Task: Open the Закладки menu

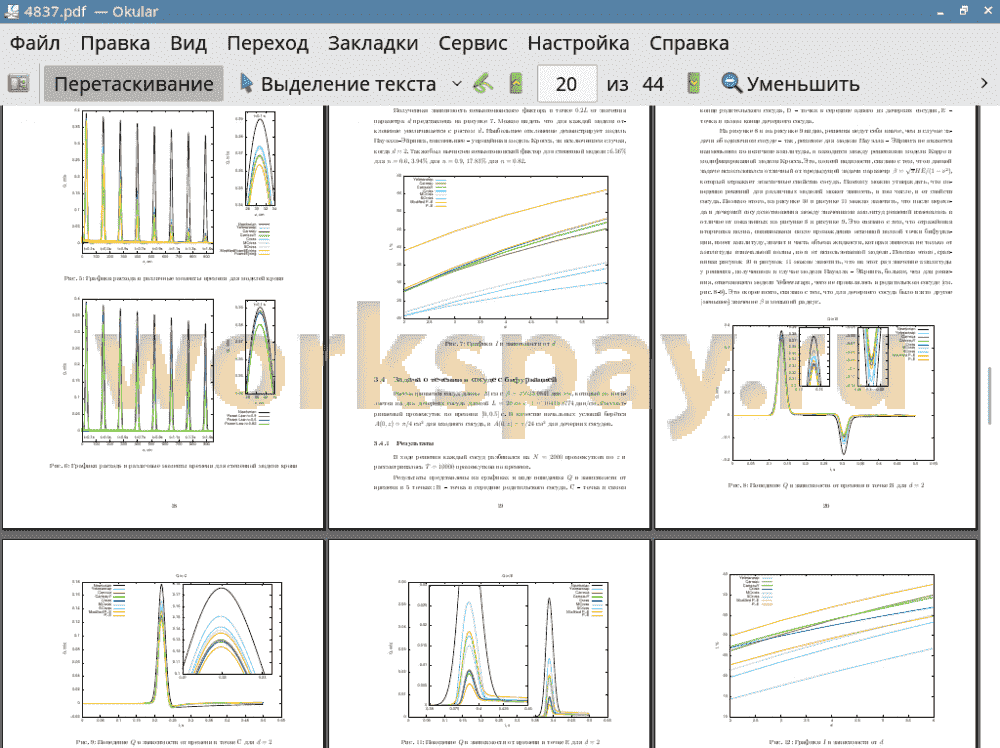Action: [373, 43]
